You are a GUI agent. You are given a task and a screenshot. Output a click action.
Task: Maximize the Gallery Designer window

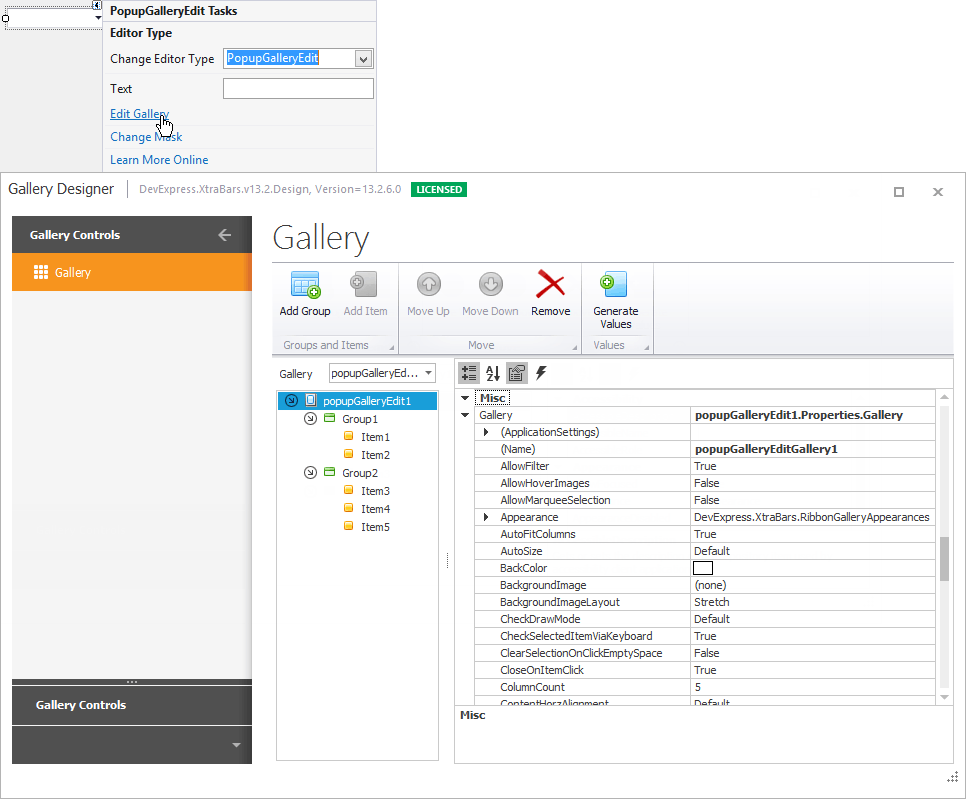coord(899,192)
